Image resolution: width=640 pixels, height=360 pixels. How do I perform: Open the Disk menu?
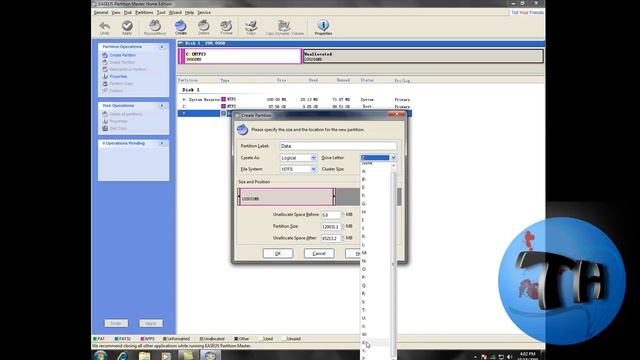point(128,13)
